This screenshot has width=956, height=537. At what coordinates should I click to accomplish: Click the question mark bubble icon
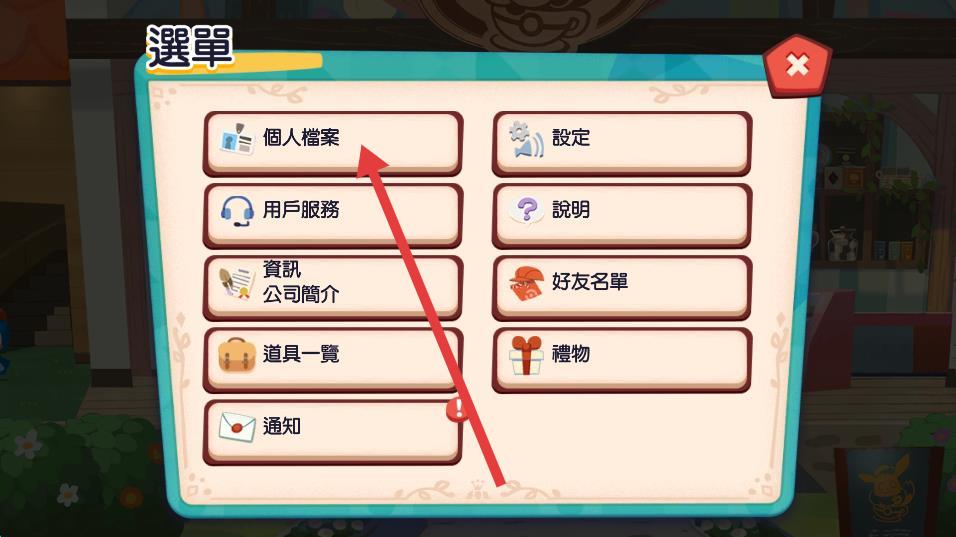tap(526, 210)
